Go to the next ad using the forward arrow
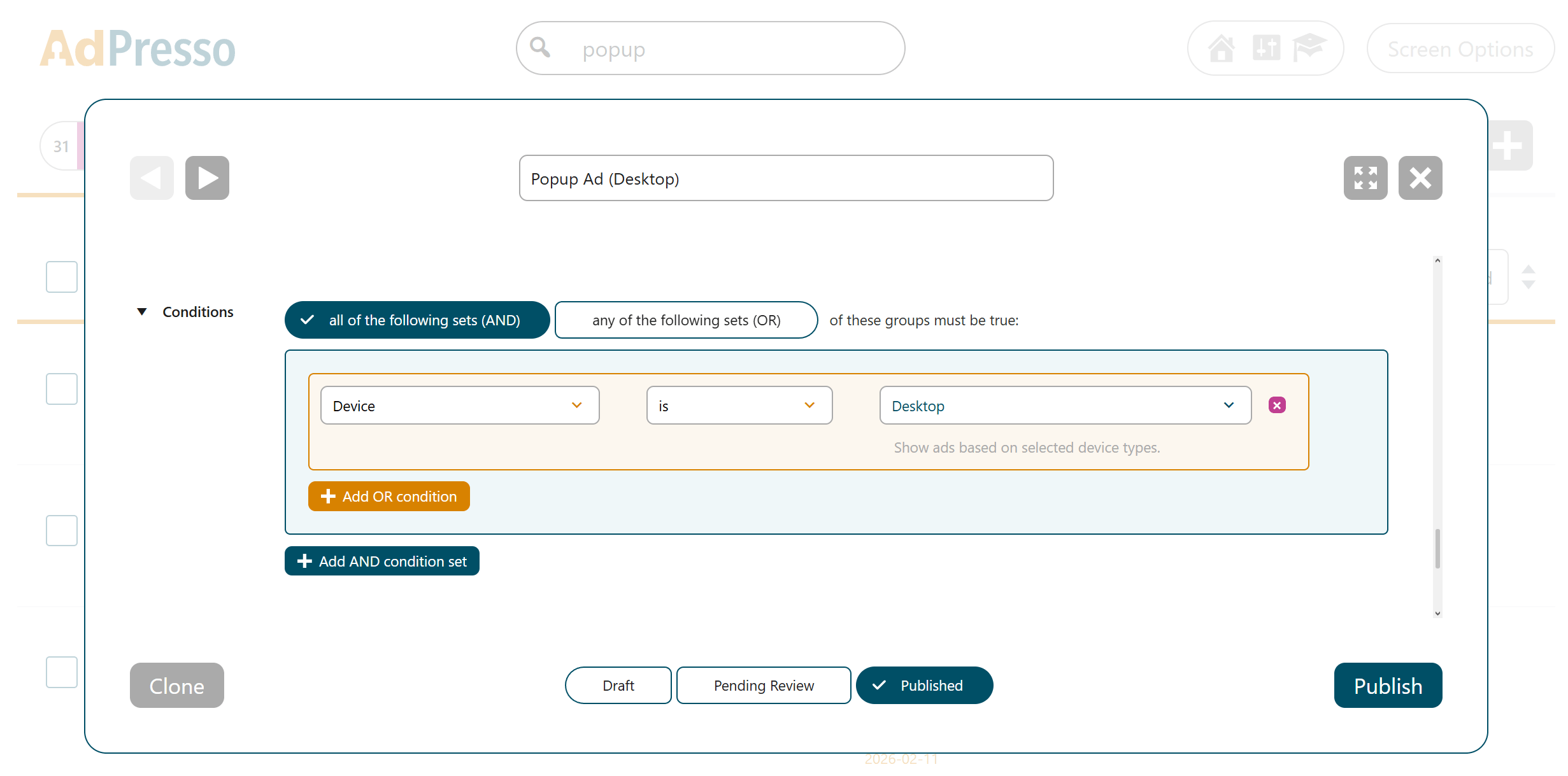 (206, 178)
